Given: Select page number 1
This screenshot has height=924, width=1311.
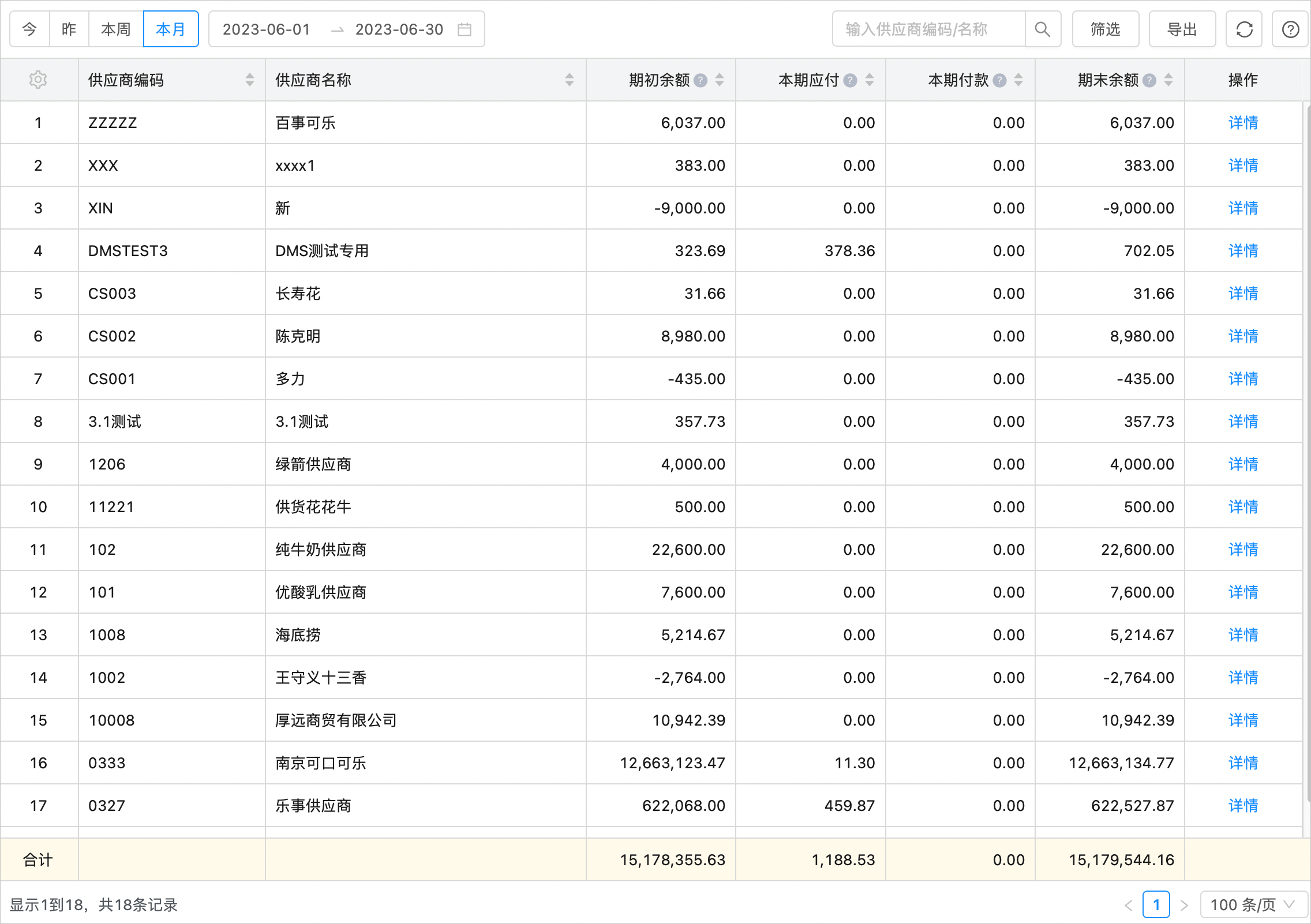Looking at the screenshot, I should [x=1156, y=905].
